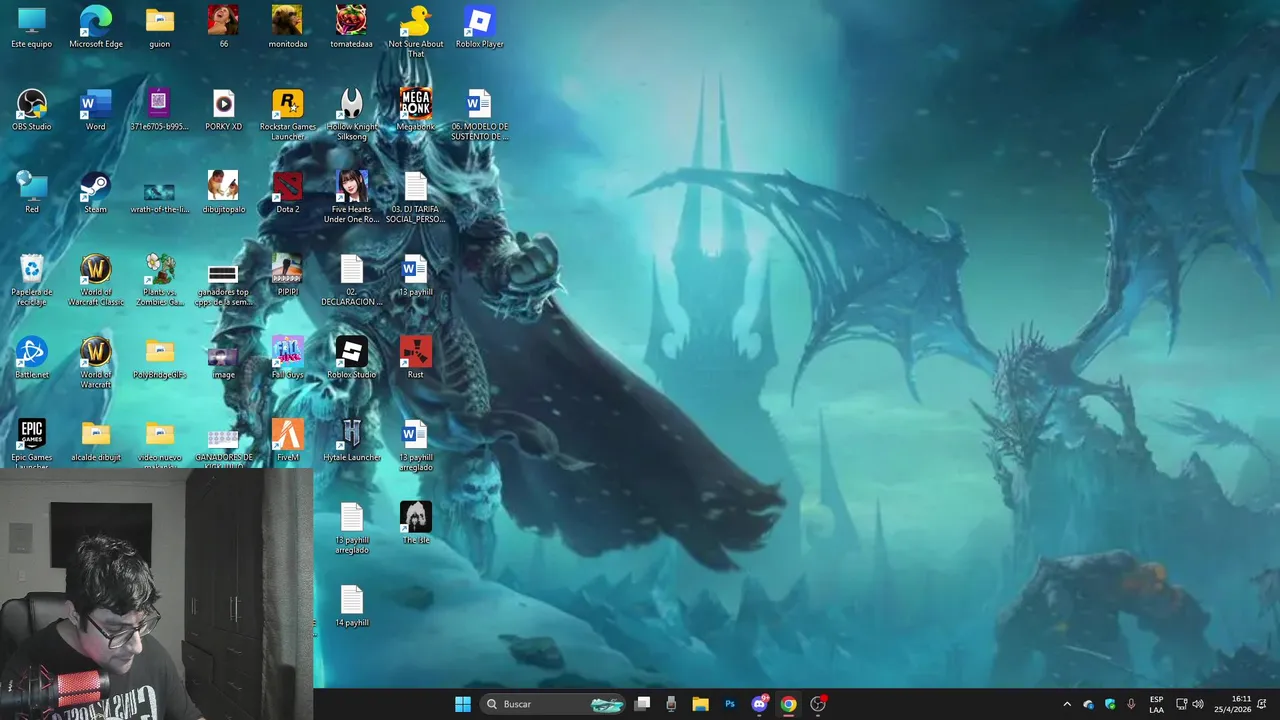Open the notifications bell icon
This screenshot has width=1280, height=720.
pyautogui.click(x=1262, y=704)
